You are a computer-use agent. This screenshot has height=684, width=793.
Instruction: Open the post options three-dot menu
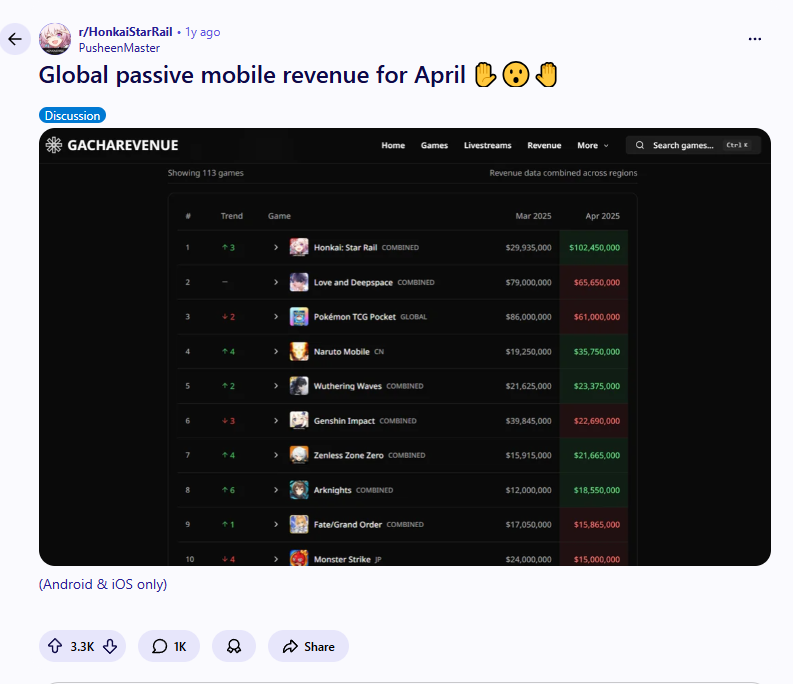coord(755,39)
